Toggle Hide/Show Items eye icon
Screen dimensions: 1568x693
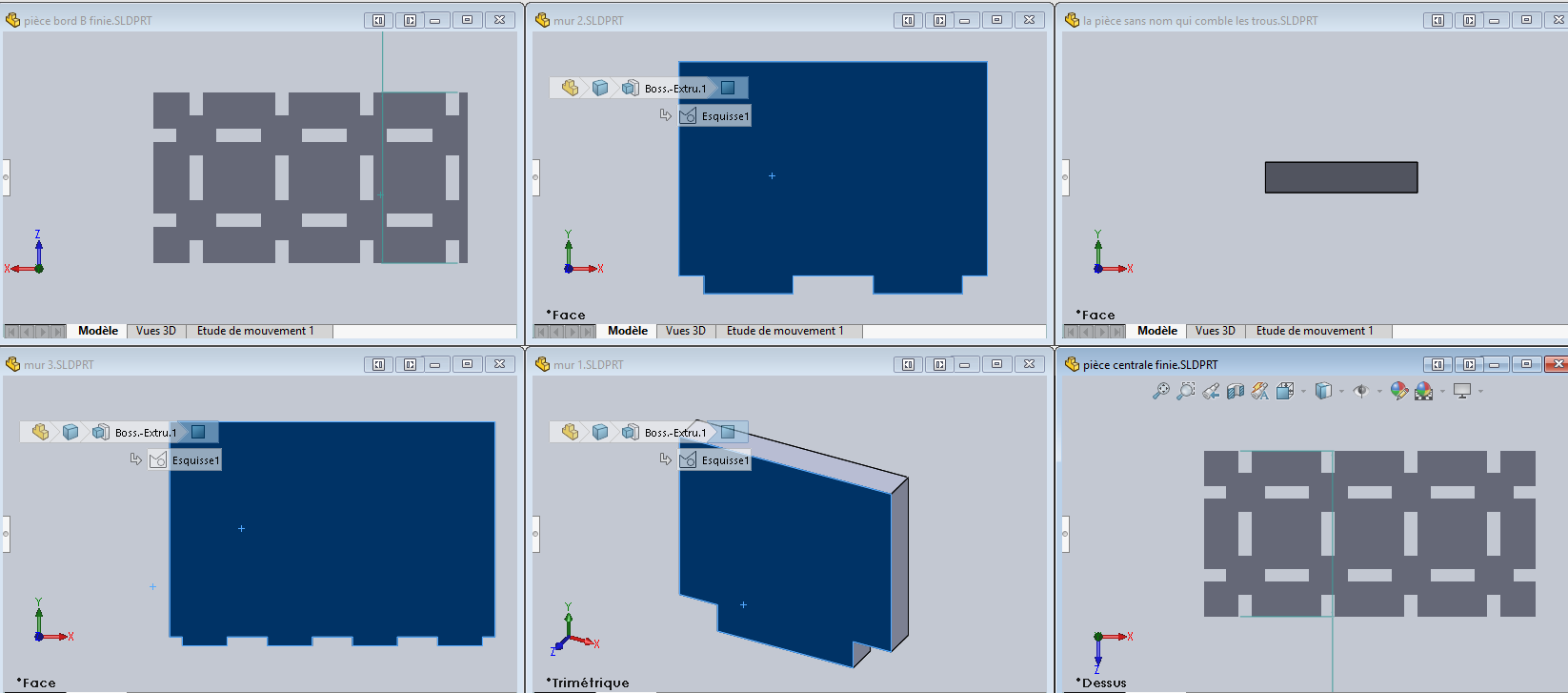click(x=1361, y=391)
